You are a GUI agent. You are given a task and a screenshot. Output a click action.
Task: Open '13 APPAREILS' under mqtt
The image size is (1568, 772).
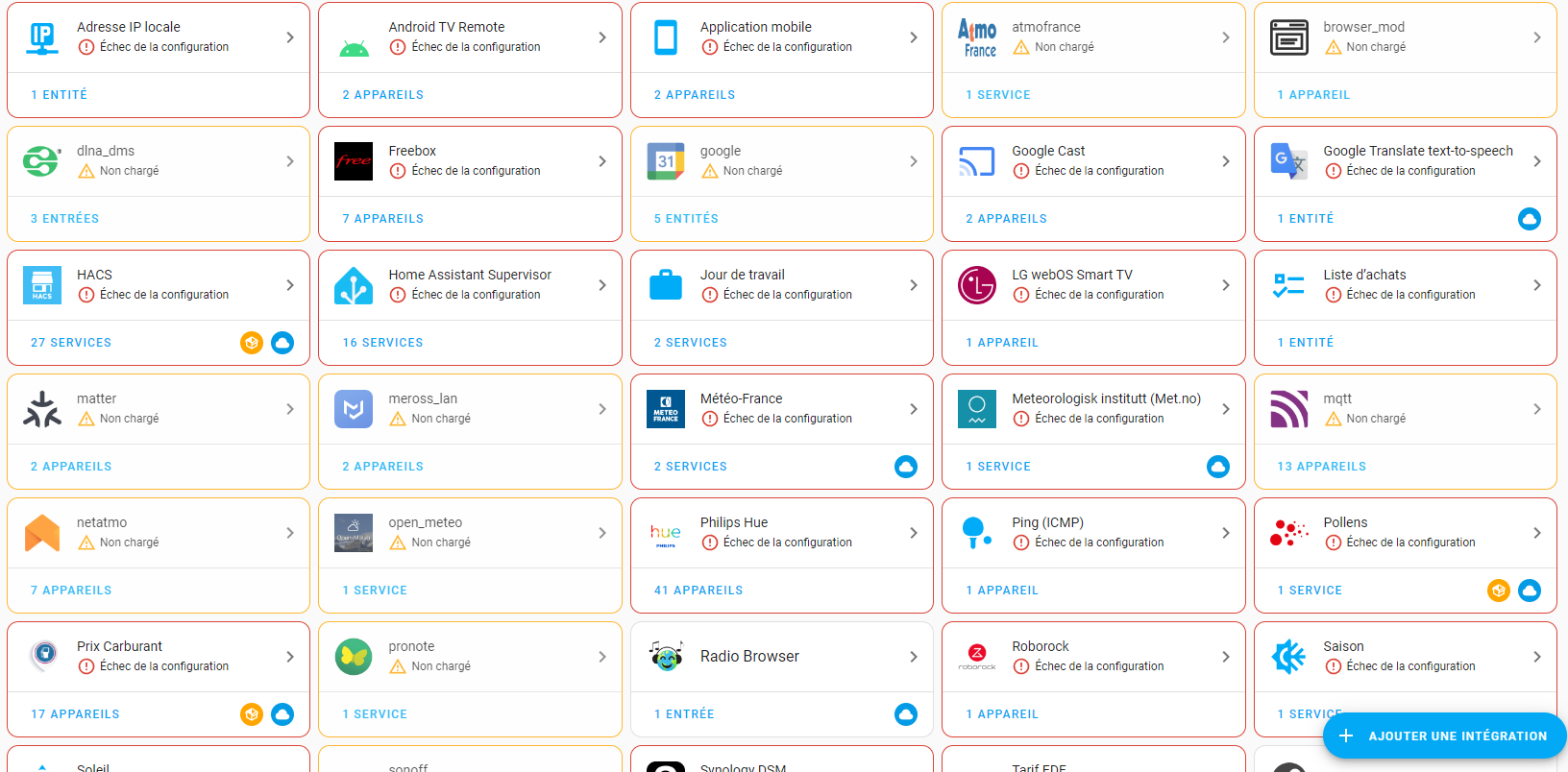(x=1321, y=467)
